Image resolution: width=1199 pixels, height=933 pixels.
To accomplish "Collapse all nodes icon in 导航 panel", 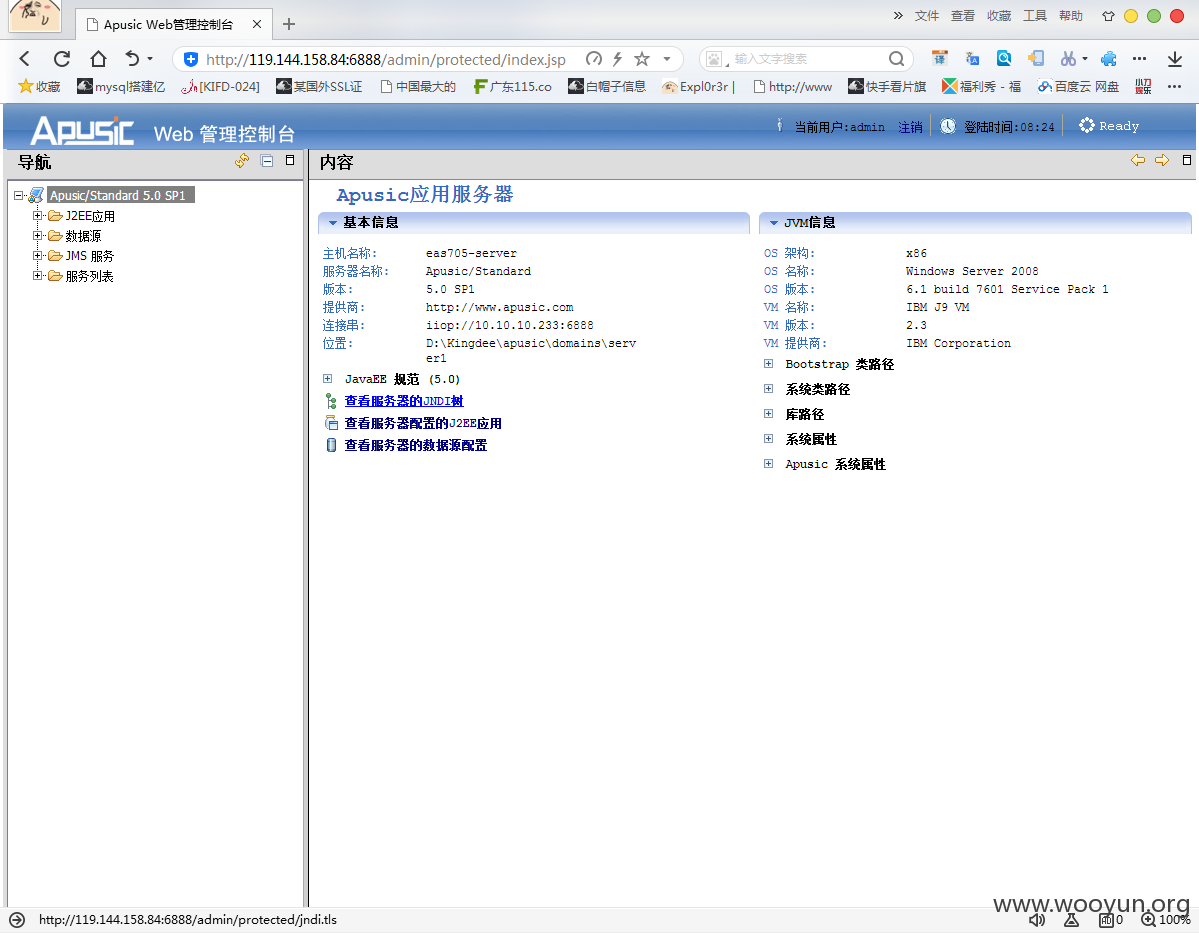I will [267, 161].
